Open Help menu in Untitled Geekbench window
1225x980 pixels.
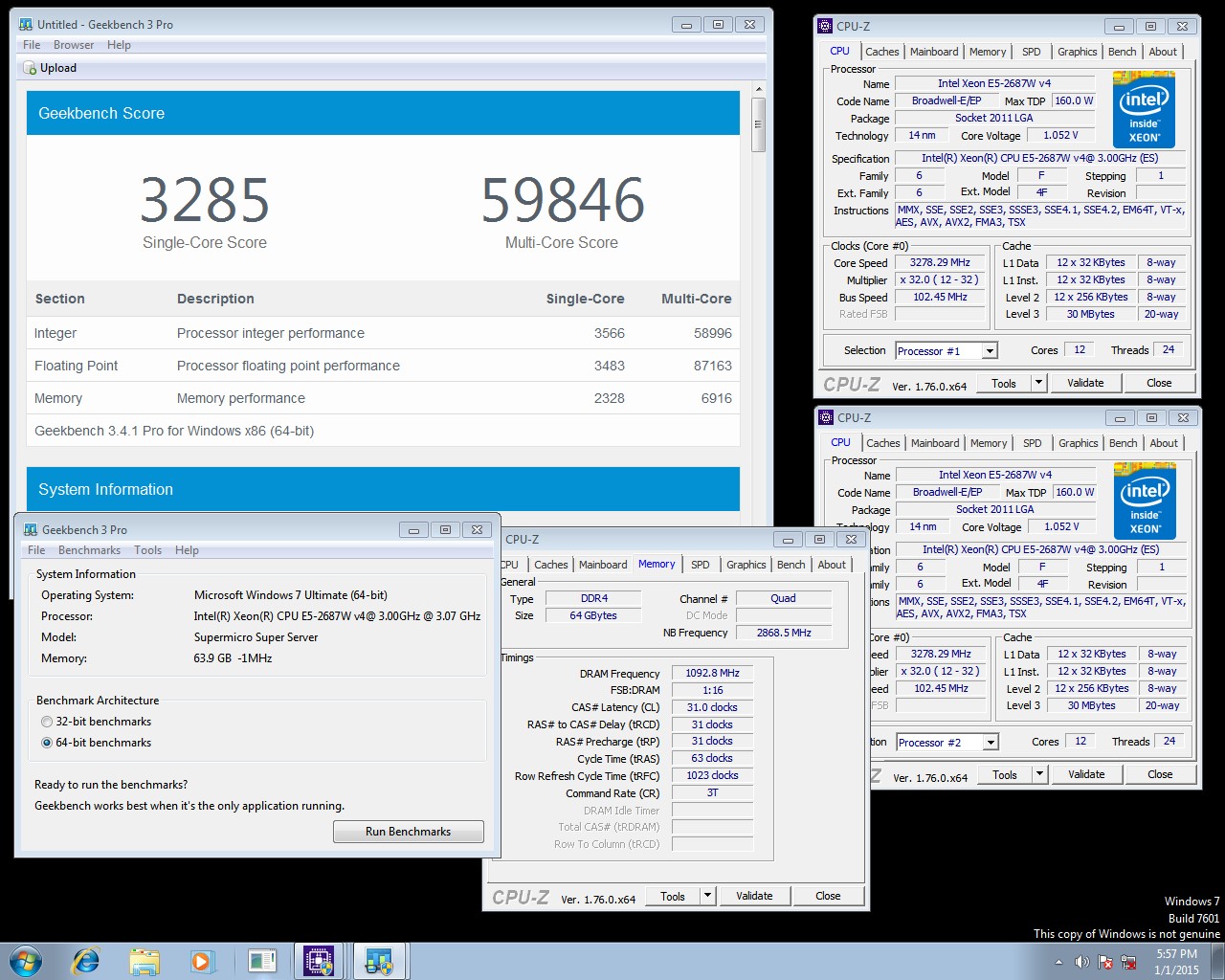click(x=119, y=45)
